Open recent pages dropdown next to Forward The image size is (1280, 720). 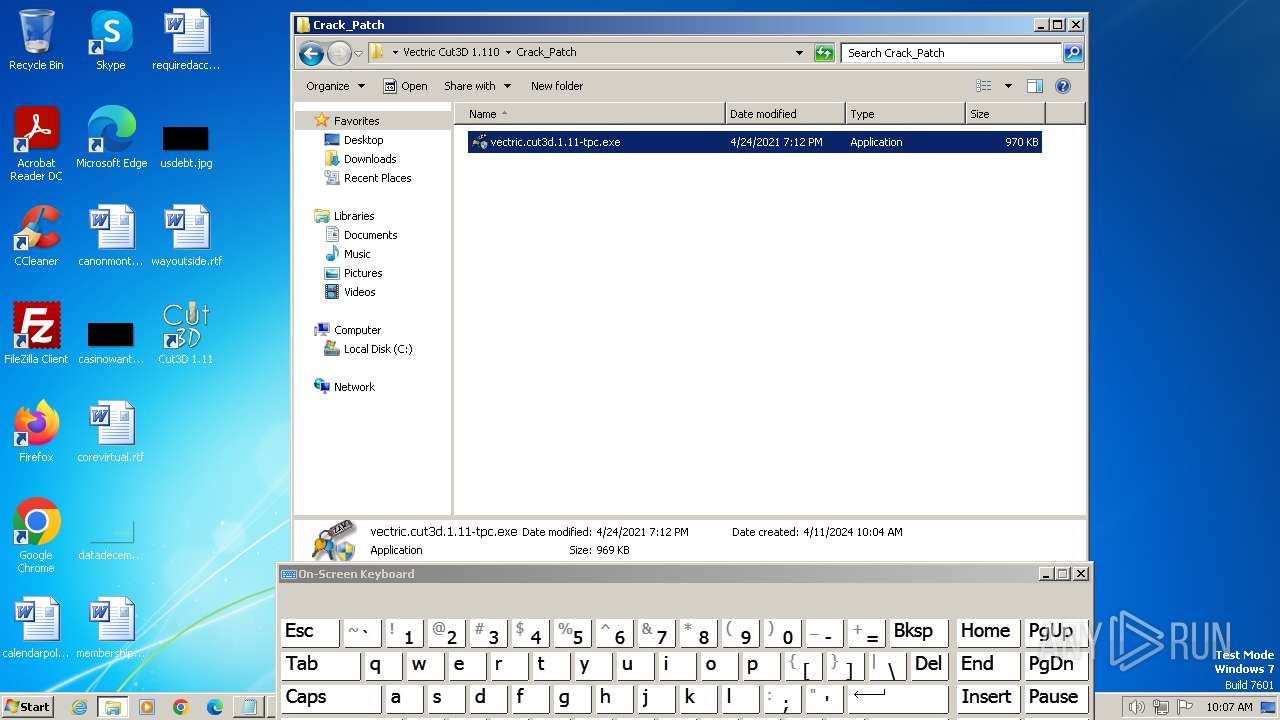(358, 54)
